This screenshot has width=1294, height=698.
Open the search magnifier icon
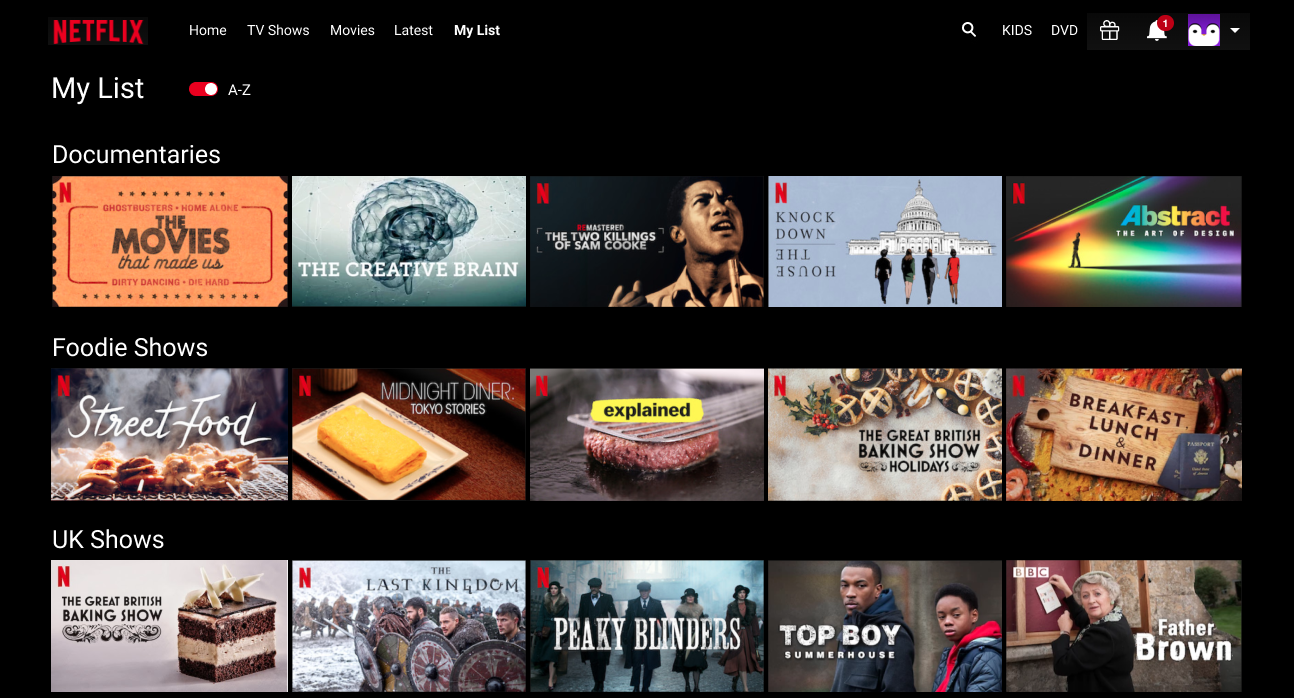click(968, 30)
